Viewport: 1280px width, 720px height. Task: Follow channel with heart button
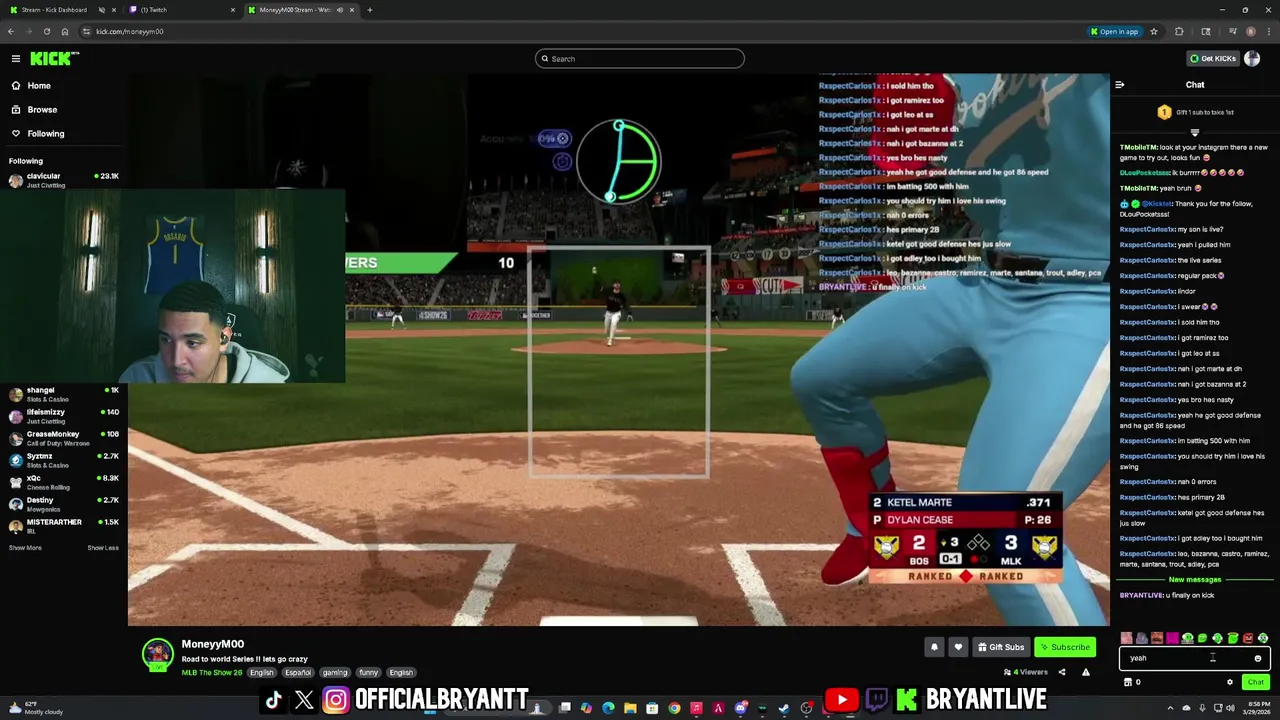[958, 647]
